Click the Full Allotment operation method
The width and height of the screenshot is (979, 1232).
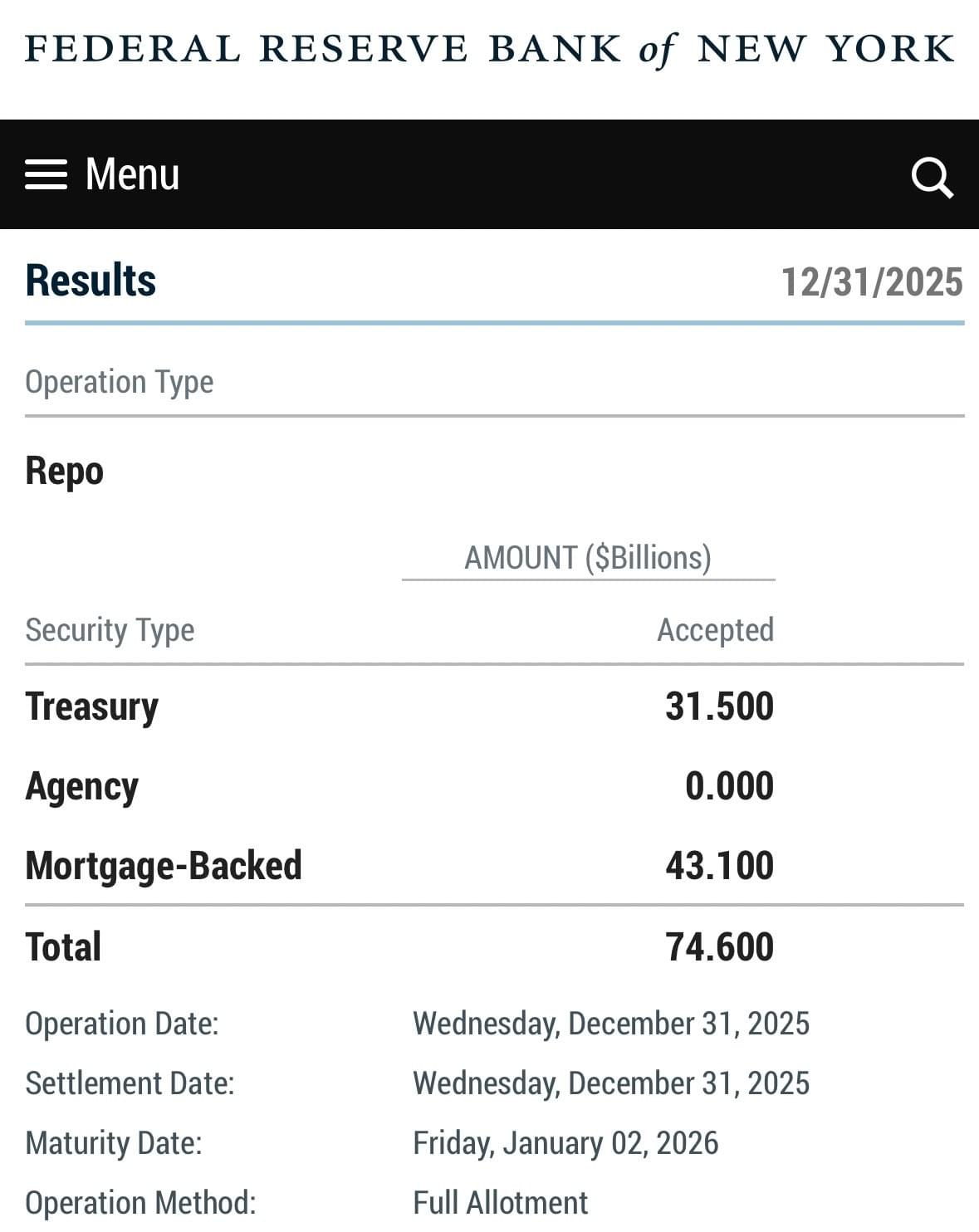pyautogui.click(x=500, y=1203)
